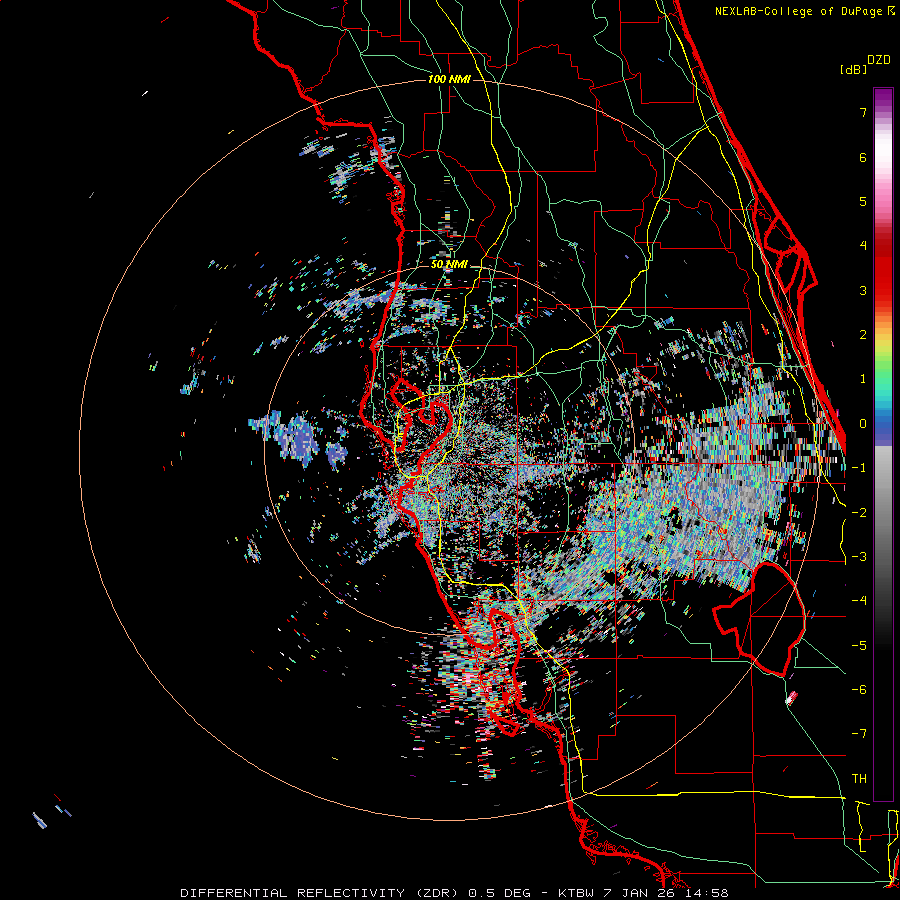Click the '4' value on color scale
Viewport: 900px width, 900px height.
(863, 246)
